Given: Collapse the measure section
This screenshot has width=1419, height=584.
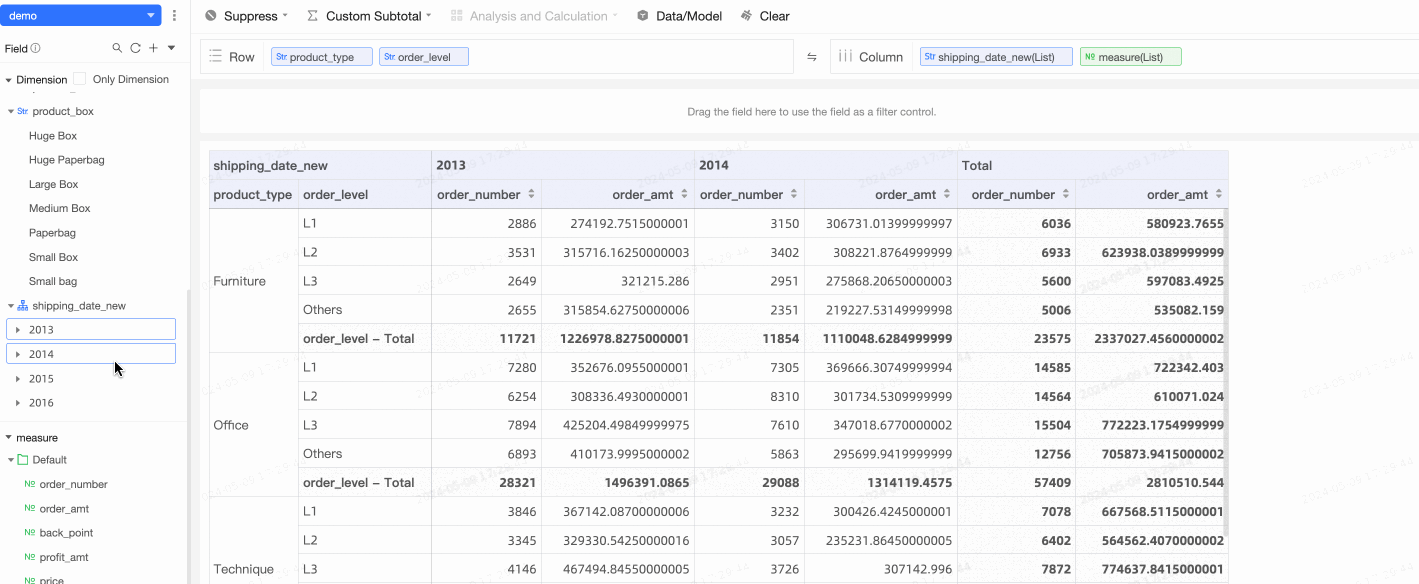Looking at the screenshot, I should pyautogui.click(x=9, y=438).
